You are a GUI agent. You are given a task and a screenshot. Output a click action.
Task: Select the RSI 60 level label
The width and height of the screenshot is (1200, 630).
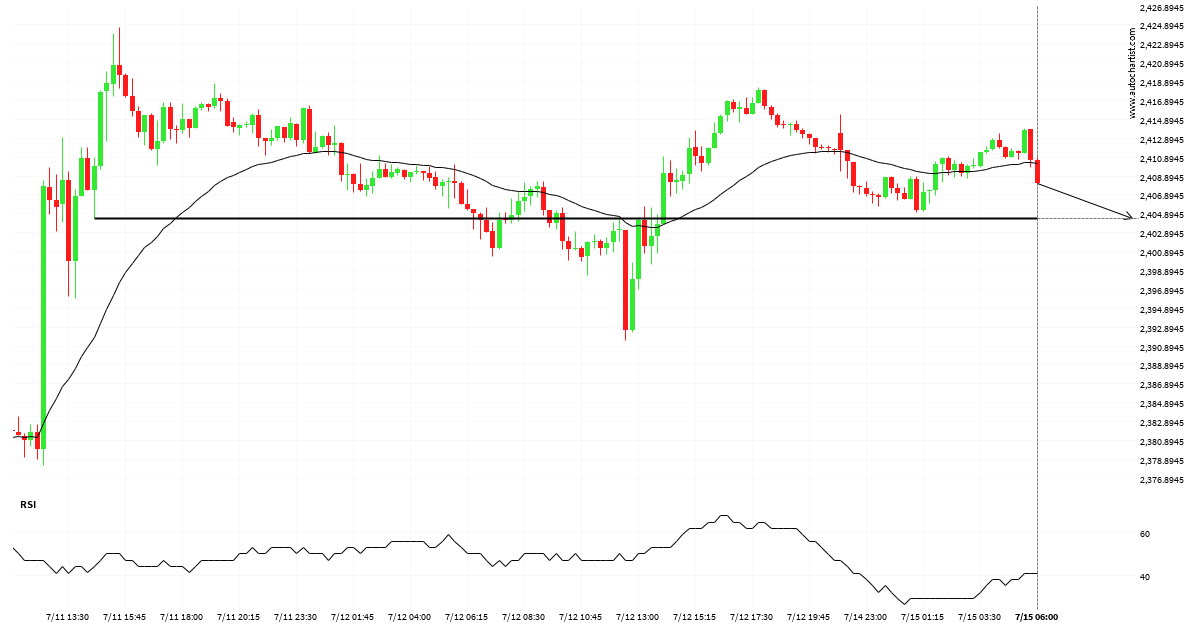tap(1145, 535)
